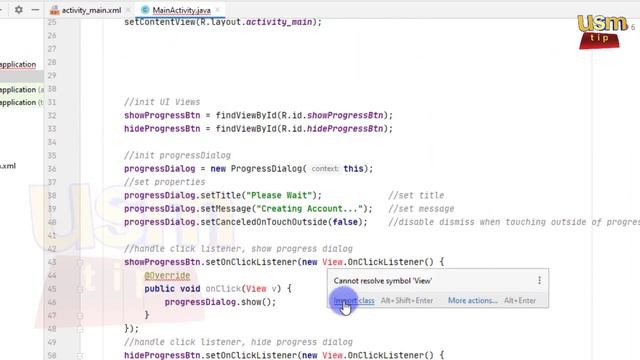The width and height of the screenshot is (640, 360).
Task: Collapse code fold at line 43
Action: (x=80, y=262)
